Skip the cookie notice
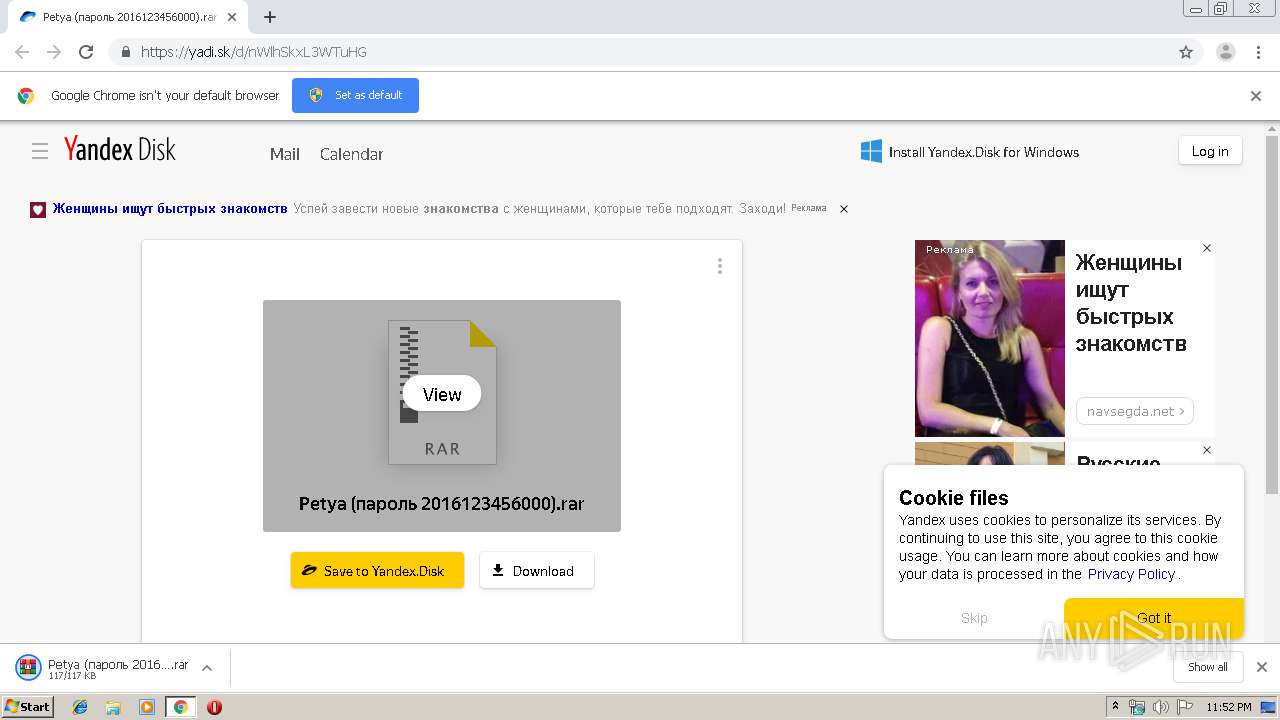The image size is (1280, 720). click(x=974, y=618)
